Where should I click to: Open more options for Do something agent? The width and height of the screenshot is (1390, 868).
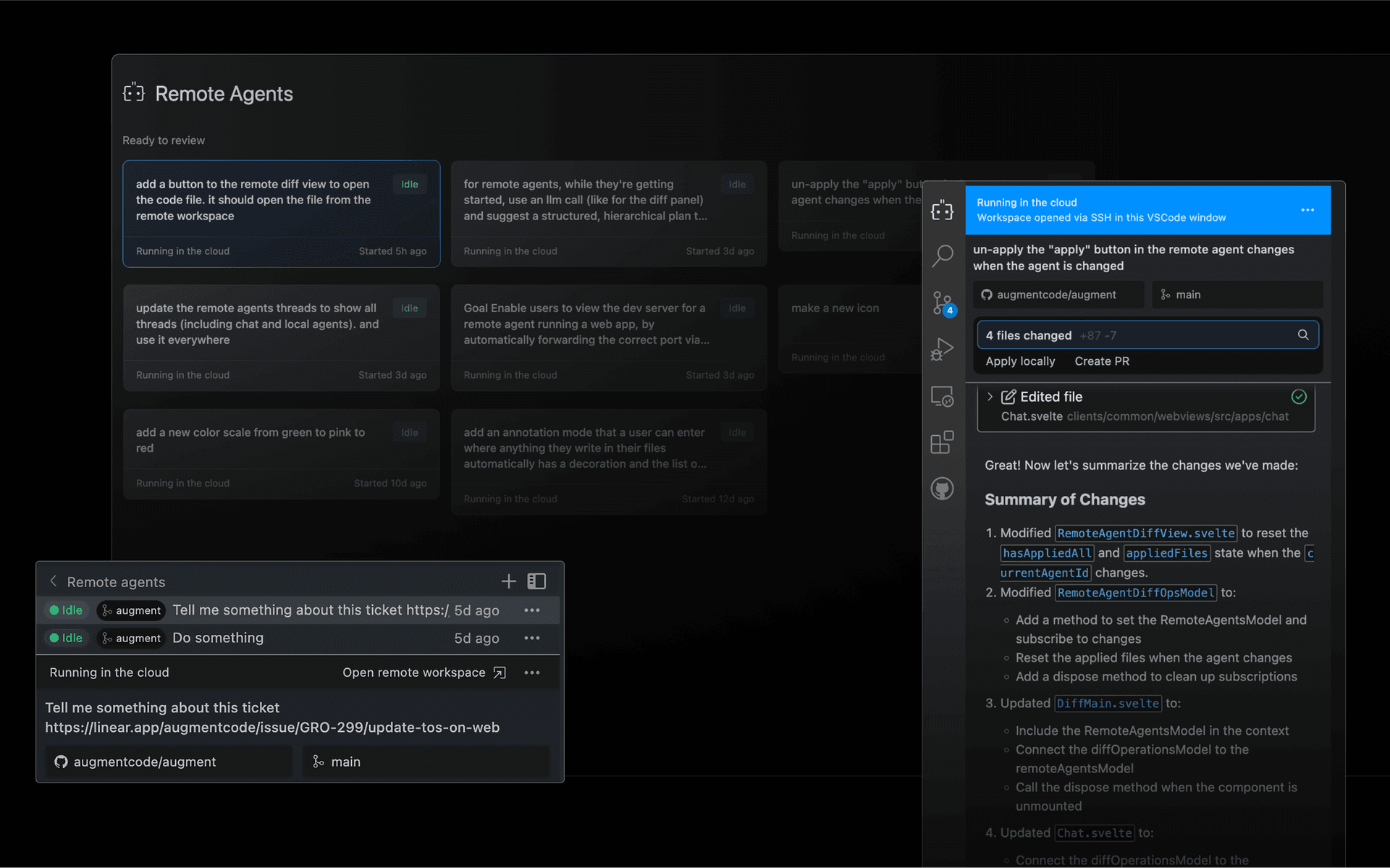click(x=532, y=638)
